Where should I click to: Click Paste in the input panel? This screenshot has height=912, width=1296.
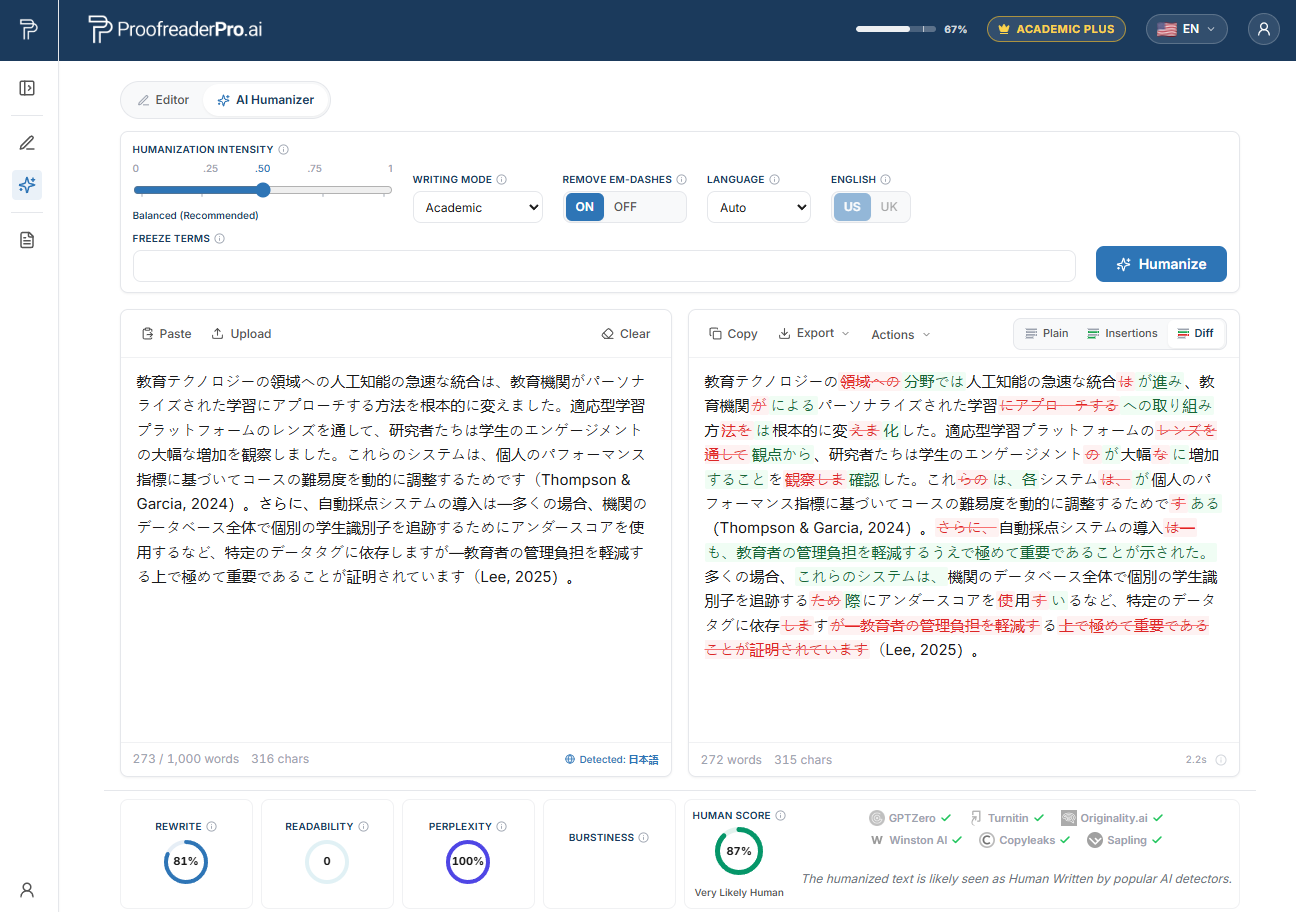click(x=166, y=334)
